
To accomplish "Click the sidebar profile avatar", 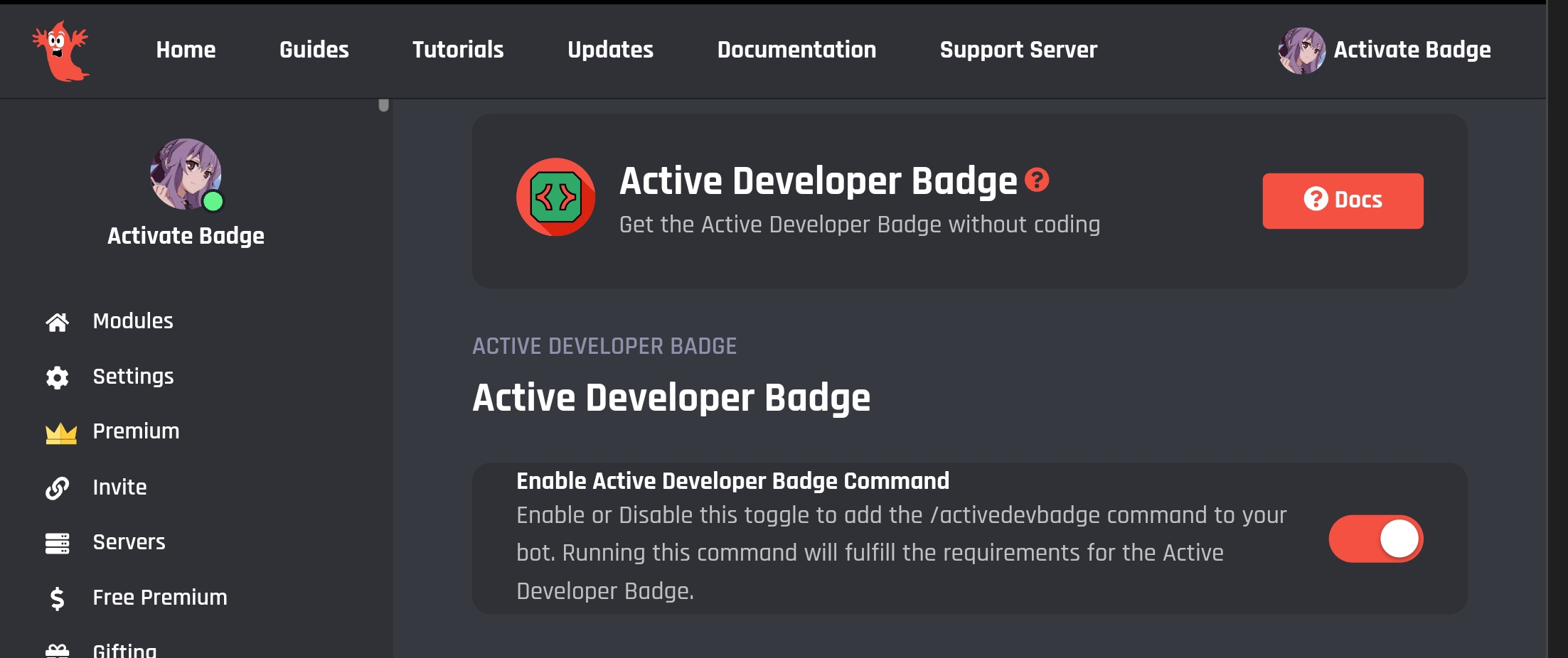I will click(x=186, y=174).
